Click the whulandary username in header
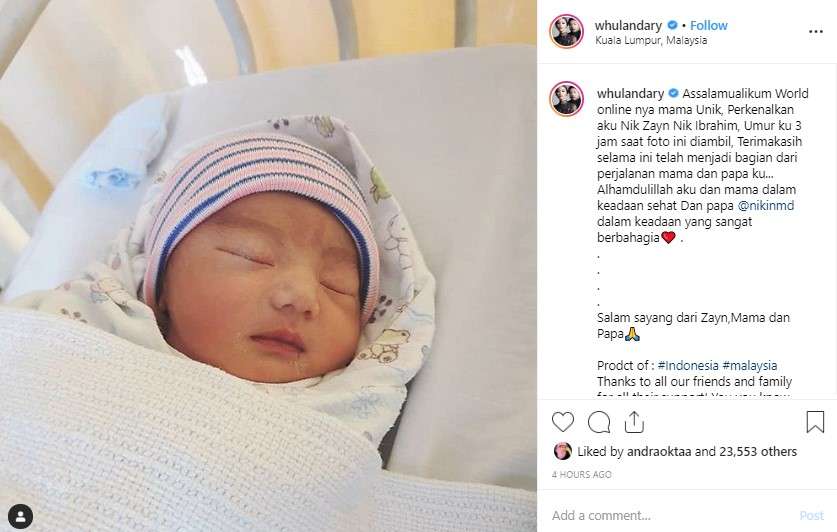The width and height of the screenshot is (837, 532). point(628,25)
